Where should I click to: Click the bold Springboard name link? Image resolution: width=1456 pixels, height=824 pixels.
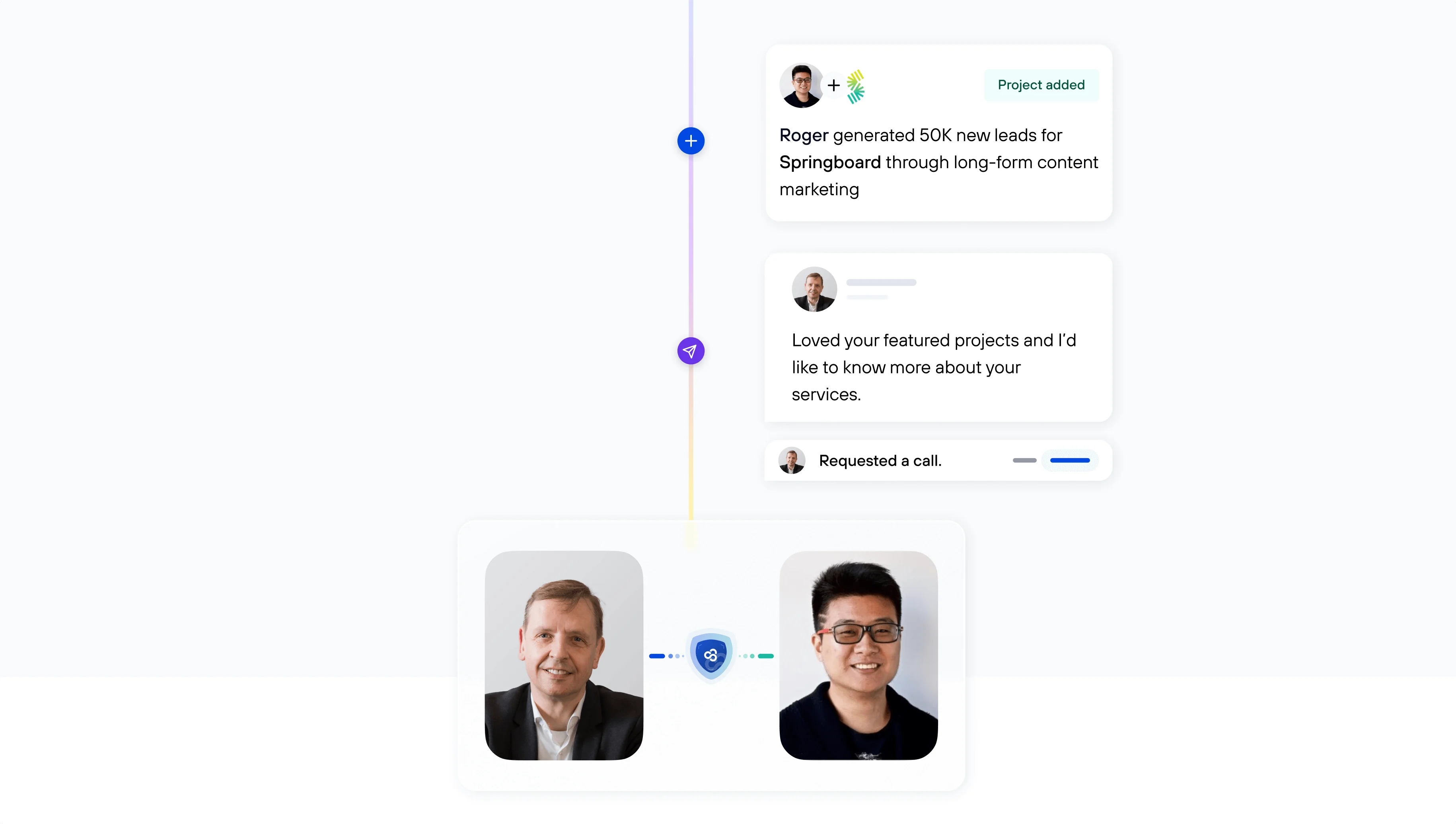830,162
